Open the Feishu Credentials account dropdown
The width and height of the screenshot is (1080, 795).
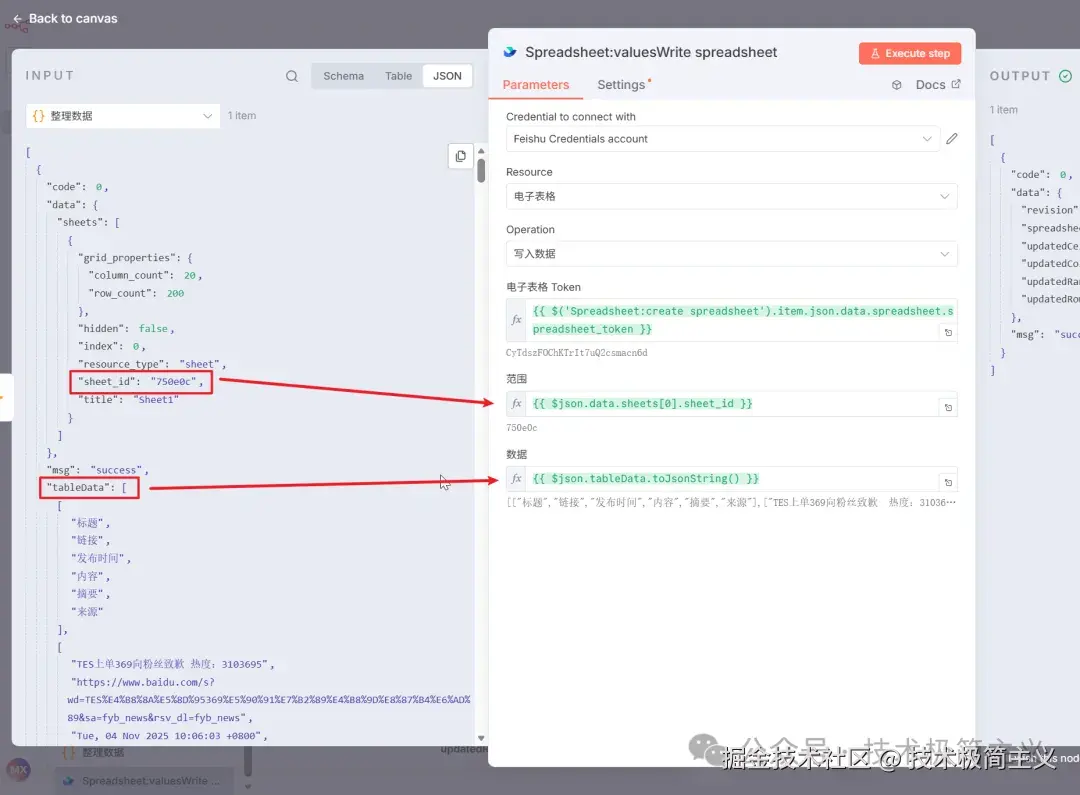point(722,139)
